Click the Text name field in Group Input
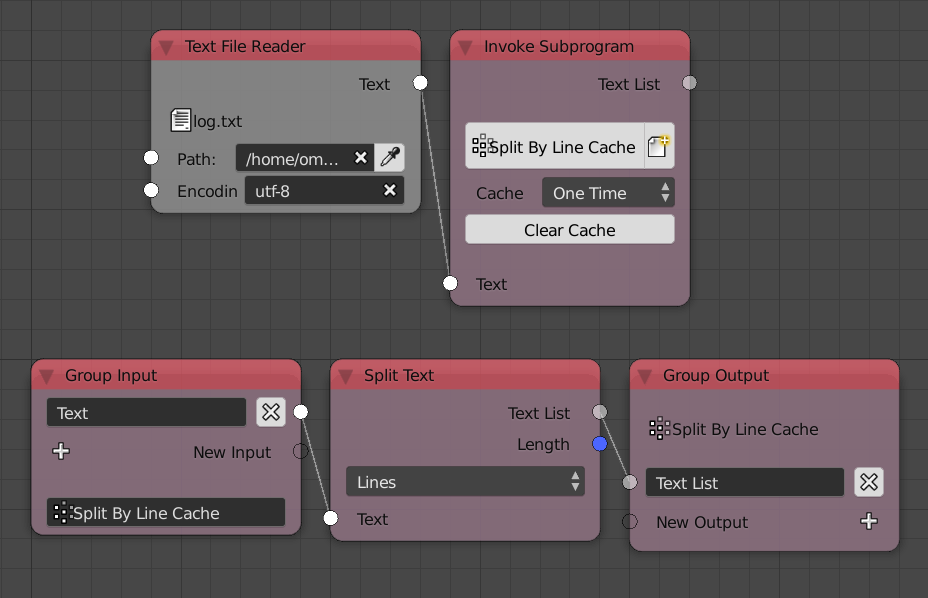This screenshot has height=598, width=928. [x=146, y=412]
